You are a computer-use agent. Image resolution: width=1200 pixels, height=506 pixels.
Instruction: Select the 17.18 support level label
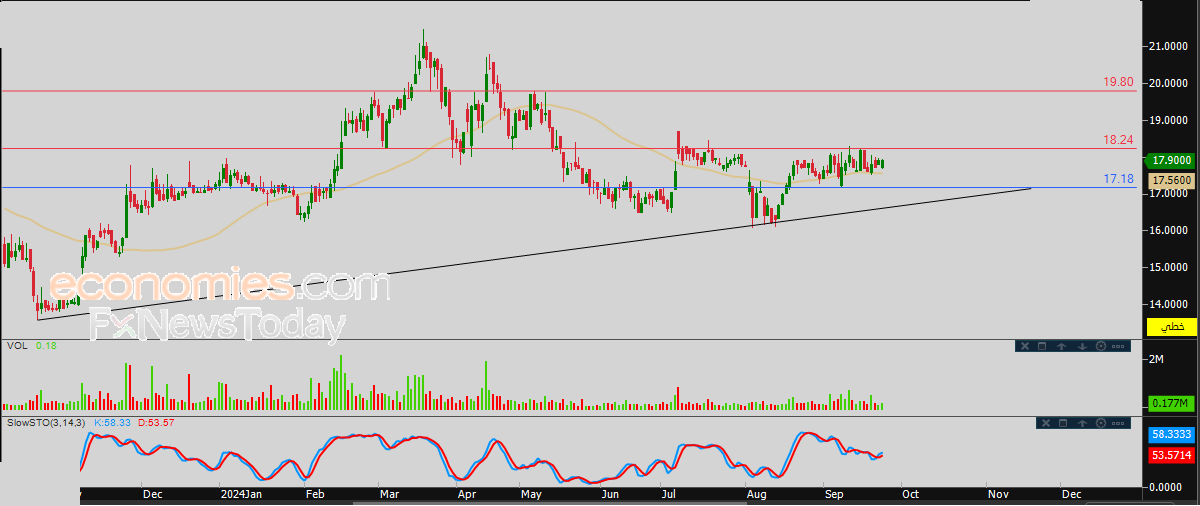(1117, 178)
